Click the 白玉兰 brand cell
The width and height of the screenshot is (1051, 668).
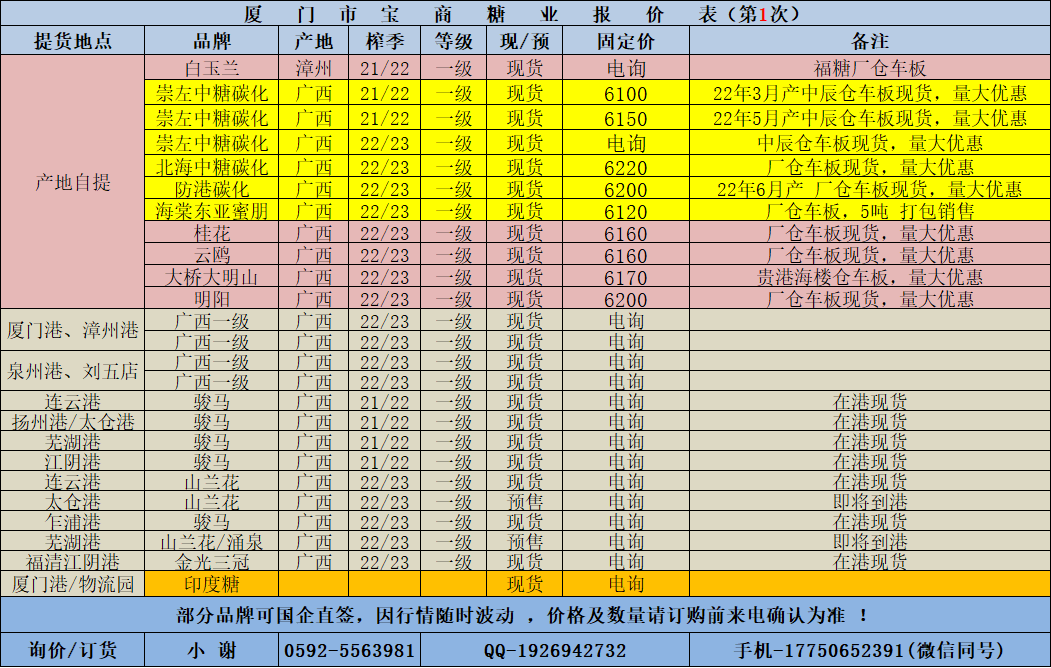click(x=211, y=69)
